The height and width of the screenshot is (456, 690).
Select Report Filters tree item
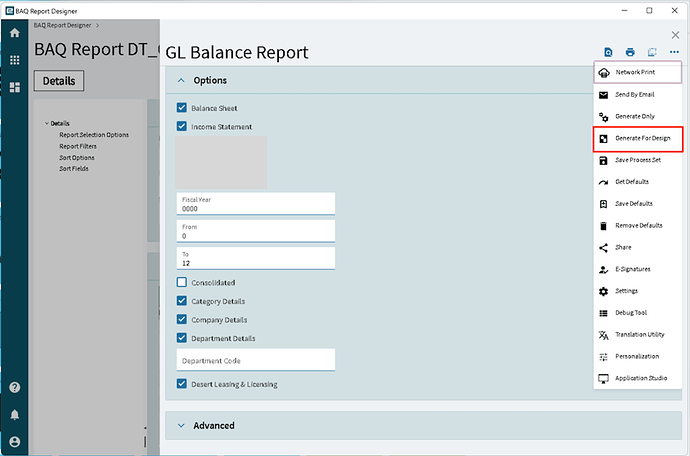pos(78,147)
